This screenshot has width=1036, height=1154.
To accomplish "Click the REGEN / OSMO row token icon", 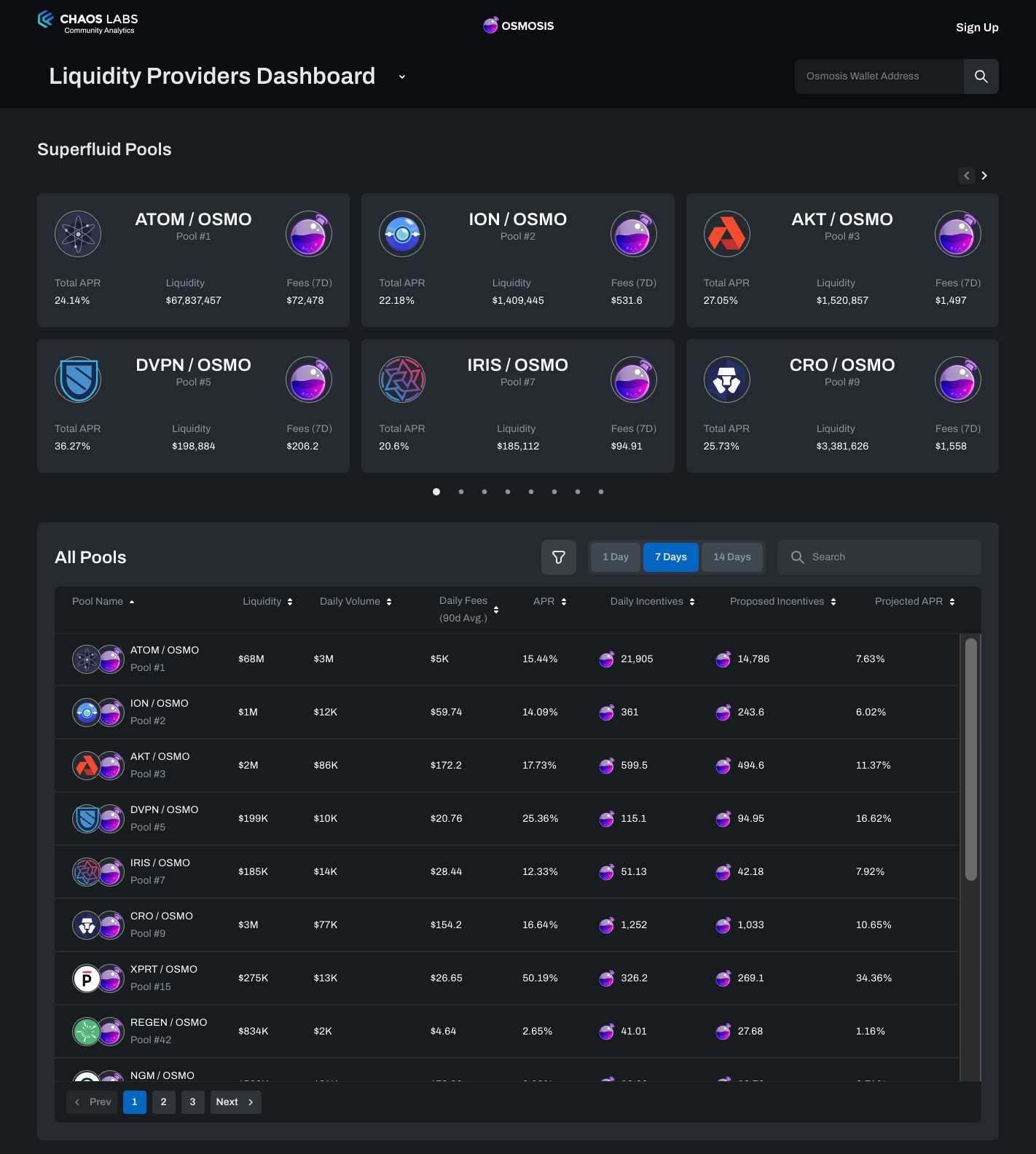I will pyautogui.click(x=87, y=1032).
